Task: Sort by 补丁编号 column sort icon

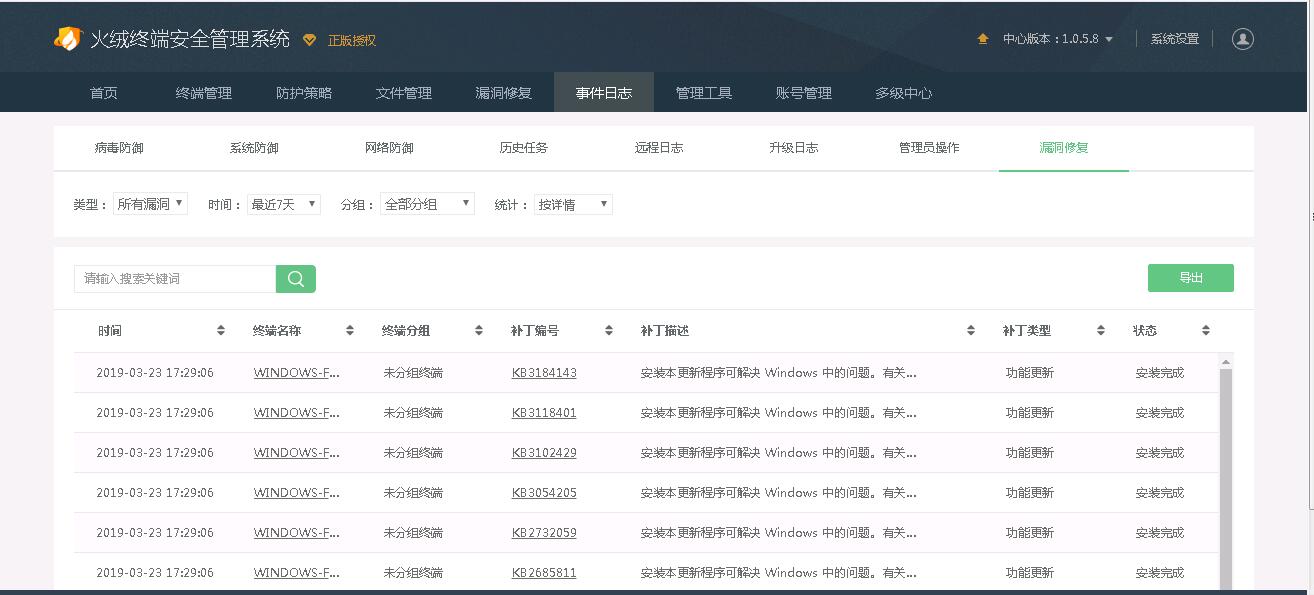Action: (x=608, y=331)
